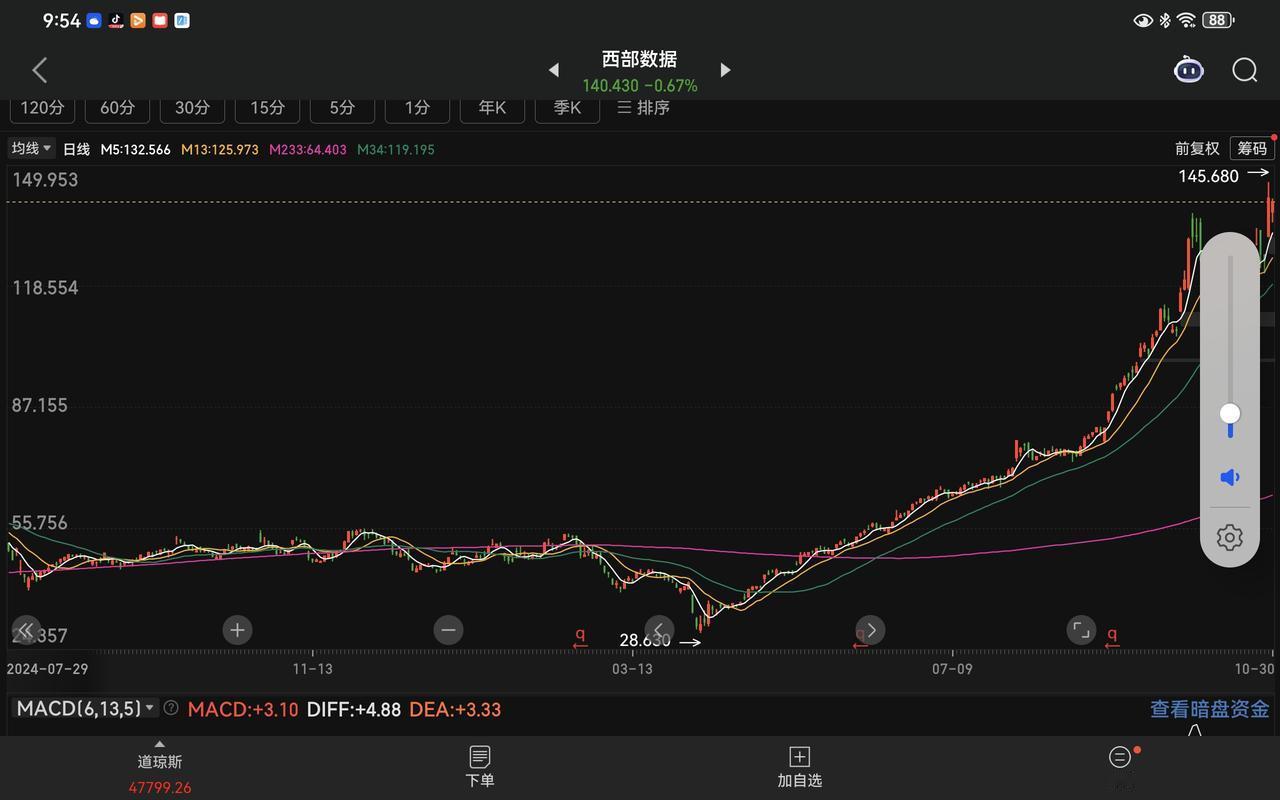This screenshot has width=1280, height=800.
Task: Switch to the 60分 timeframe tab
Action: coord(117,107)
